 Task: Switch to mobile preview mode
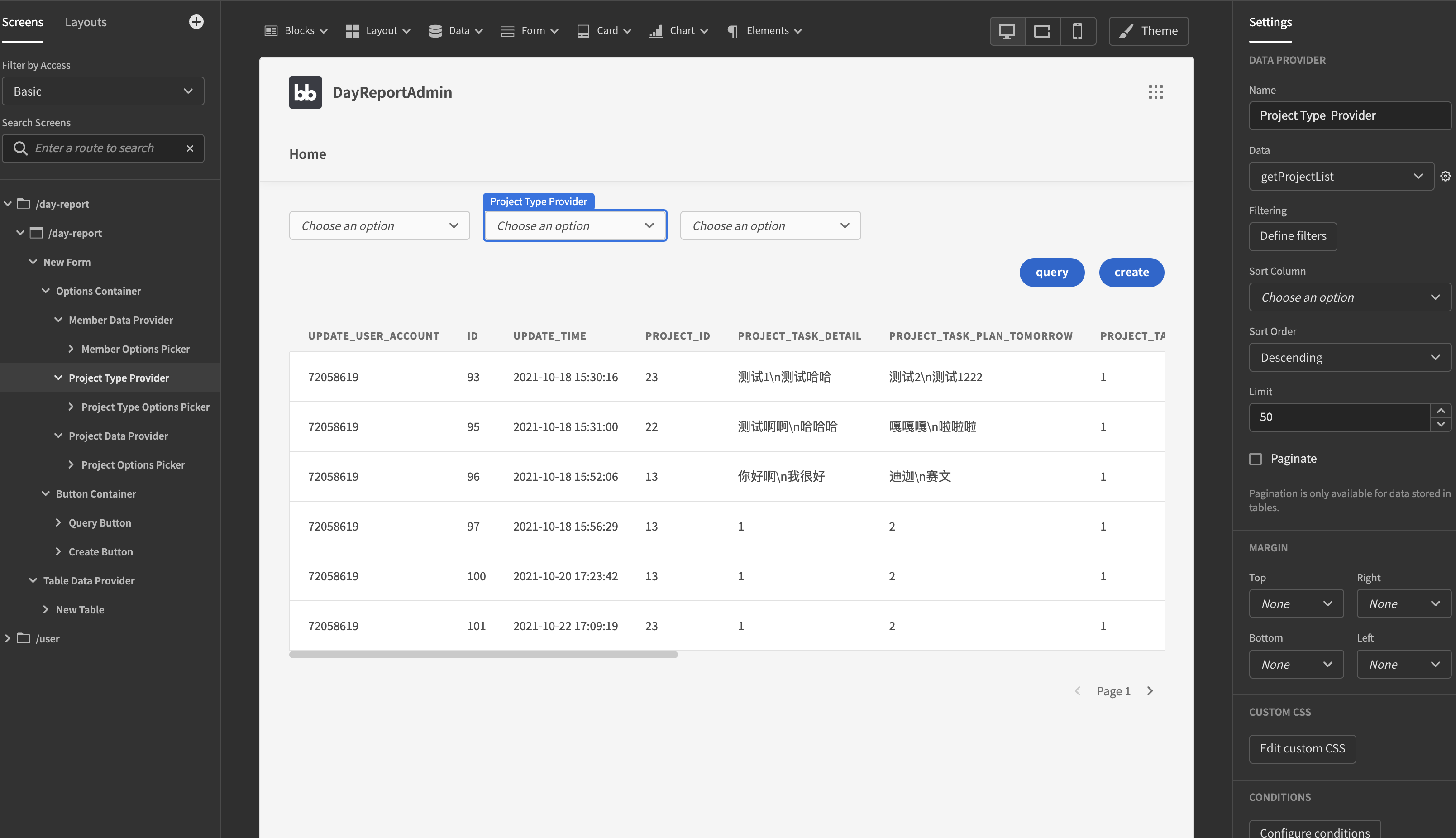pyautogui.click(x=1078, y=30)
